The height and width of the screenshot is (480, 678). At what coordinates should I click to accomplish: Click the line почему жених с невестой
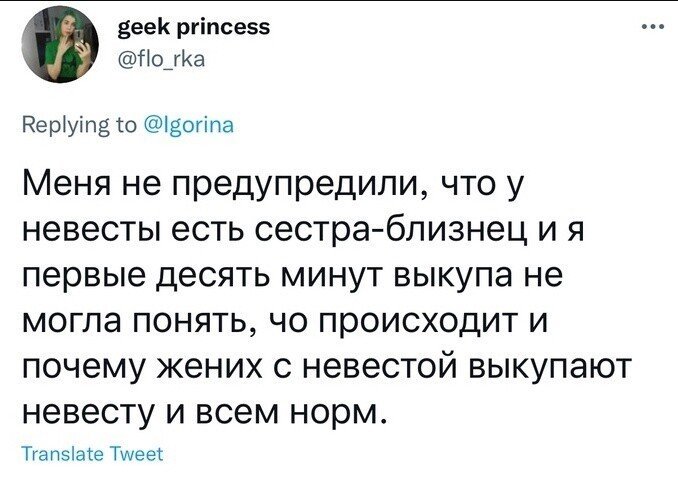coord(324,368)
